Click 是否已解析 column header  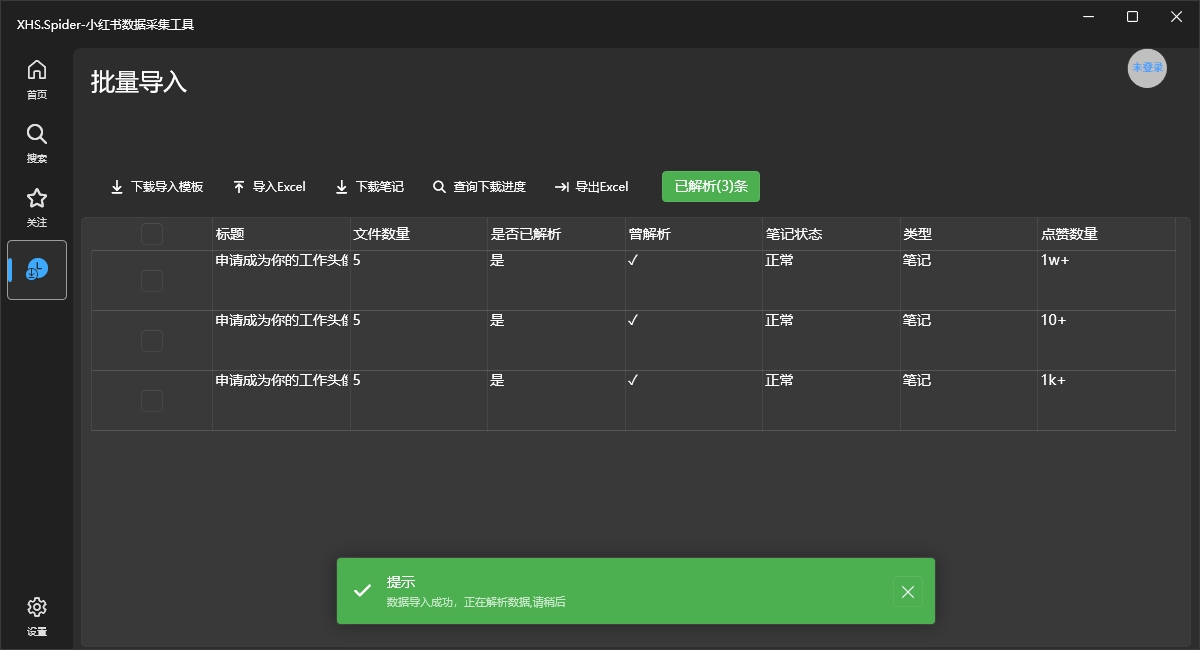(x=556, y=234)
